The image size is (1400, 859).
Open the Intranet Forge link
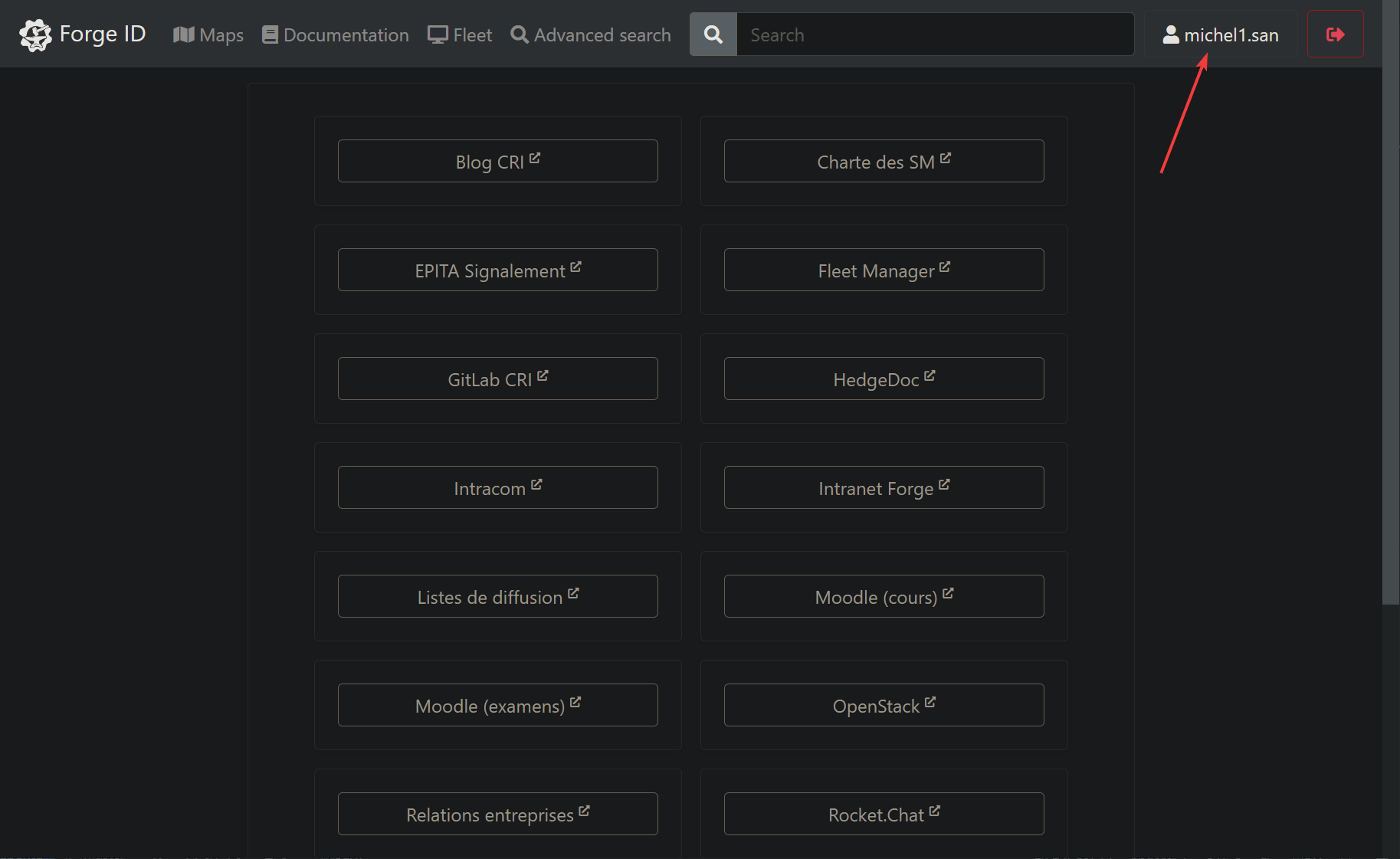pos(884,487)
